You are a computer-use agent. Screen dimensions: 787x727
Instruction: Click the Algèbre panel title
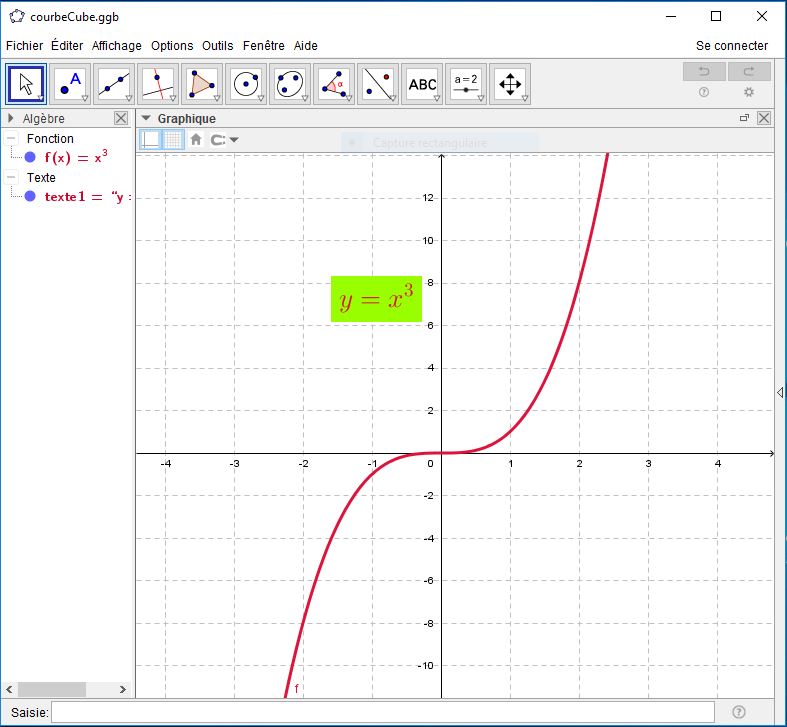pos(44,118)
